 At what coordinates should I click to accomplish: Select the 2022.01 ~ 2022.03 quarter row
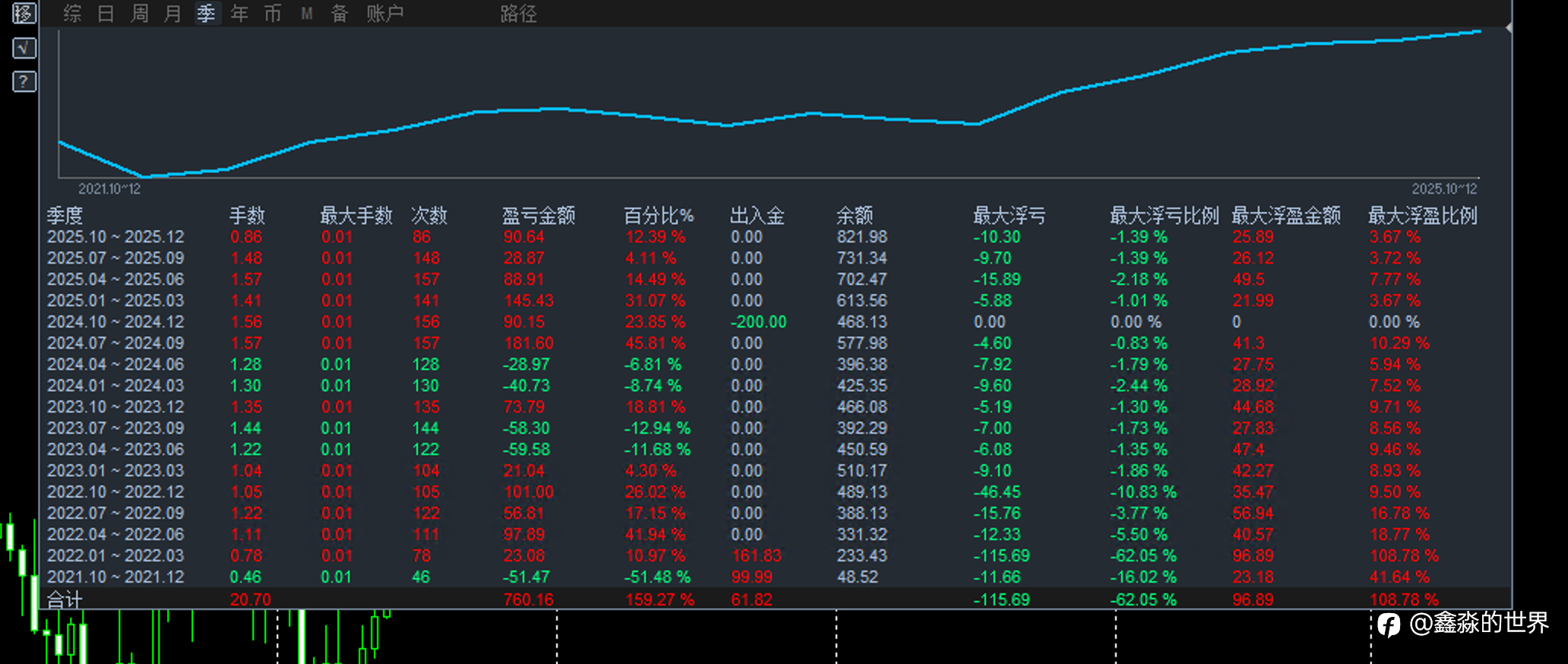[x=775, y=556]
